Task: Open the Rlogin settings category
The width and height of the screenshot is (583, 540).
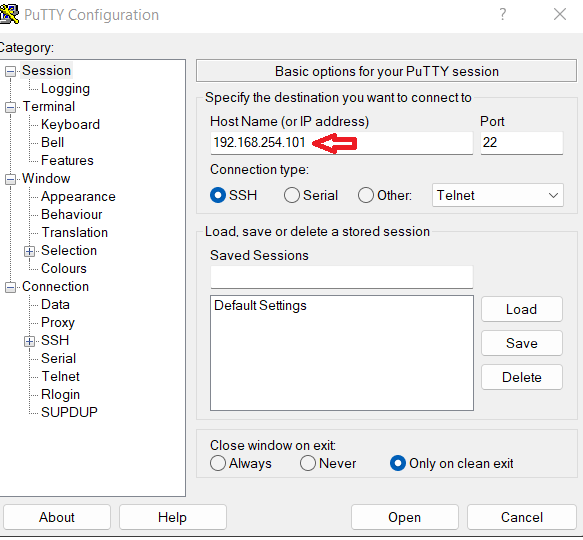Action: coord(60,395)
